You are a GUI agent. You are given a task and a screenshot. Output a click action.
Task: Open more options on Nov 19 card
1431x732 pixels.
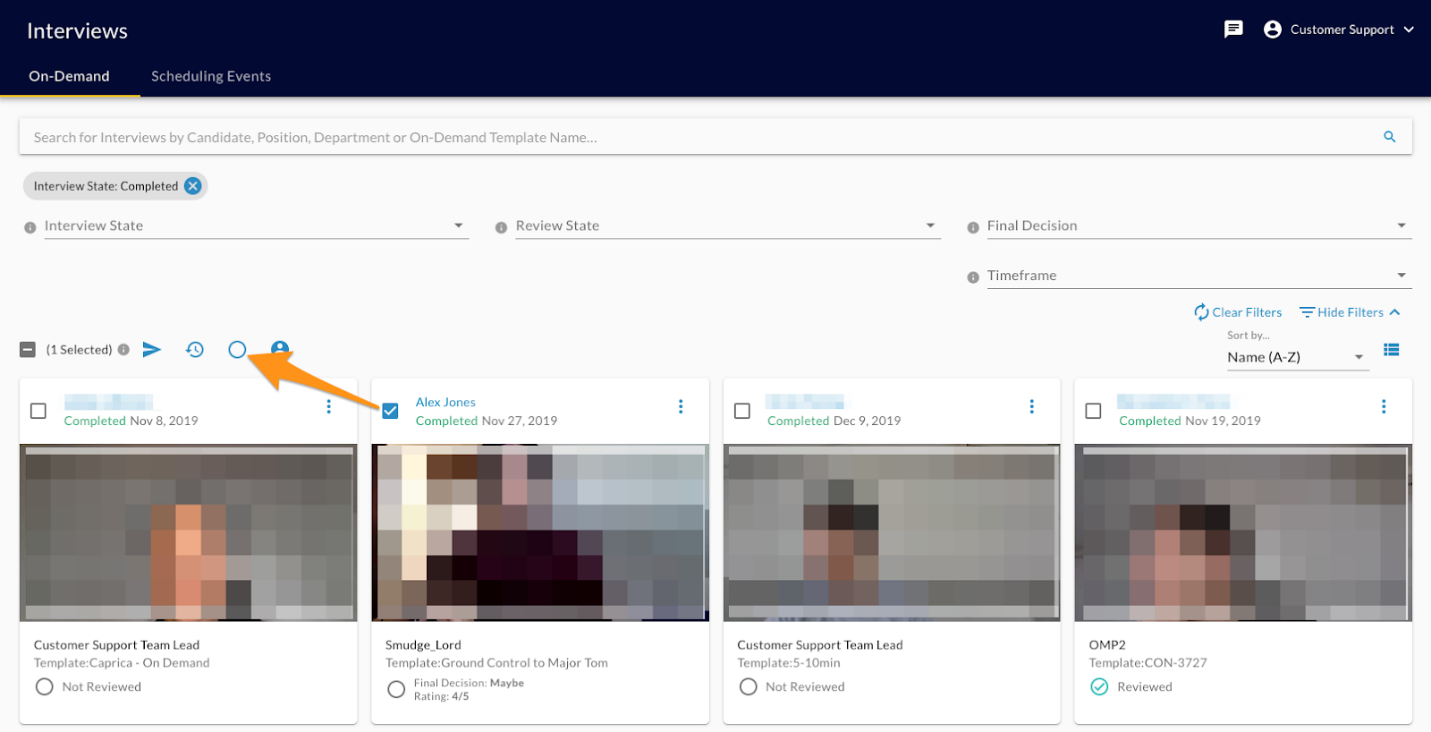coord(1384,406)
